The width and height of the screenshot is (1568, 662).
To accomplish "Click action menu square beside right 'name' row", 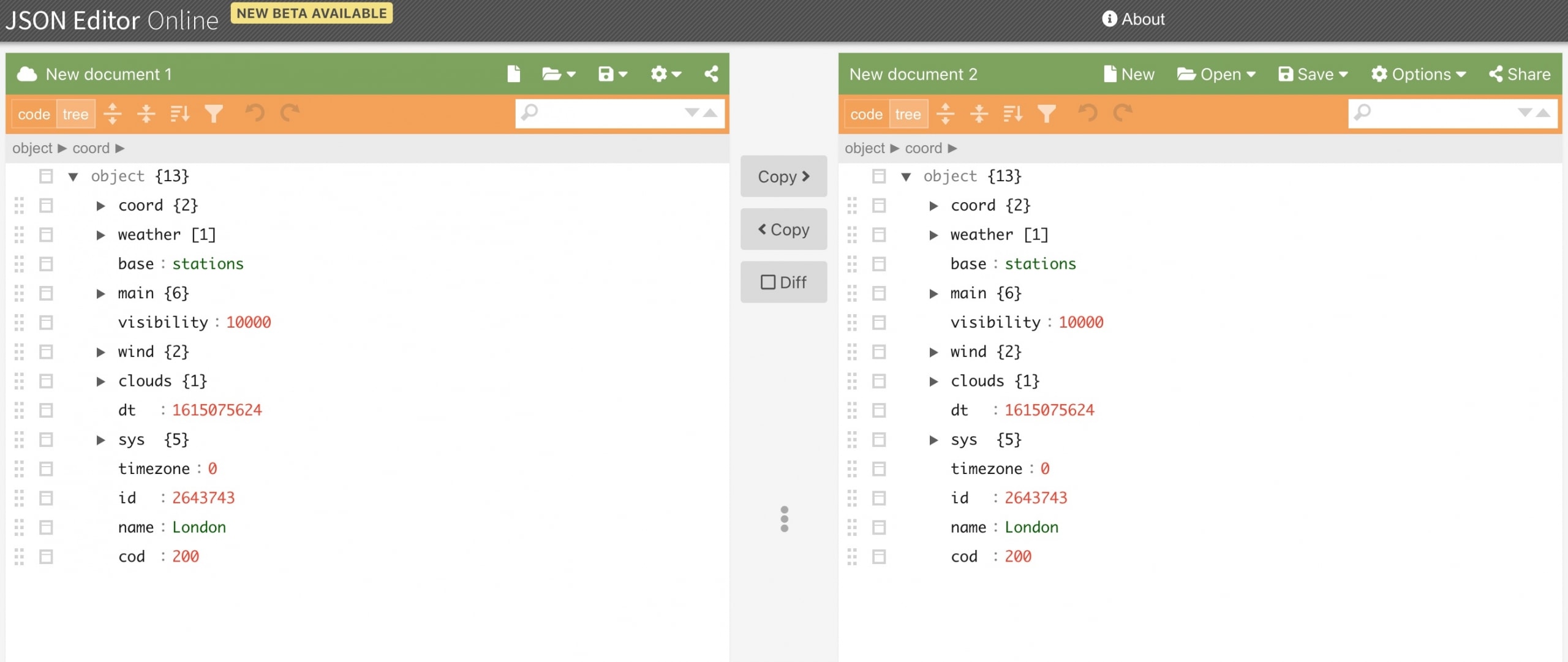I will [x=879, y=527].
